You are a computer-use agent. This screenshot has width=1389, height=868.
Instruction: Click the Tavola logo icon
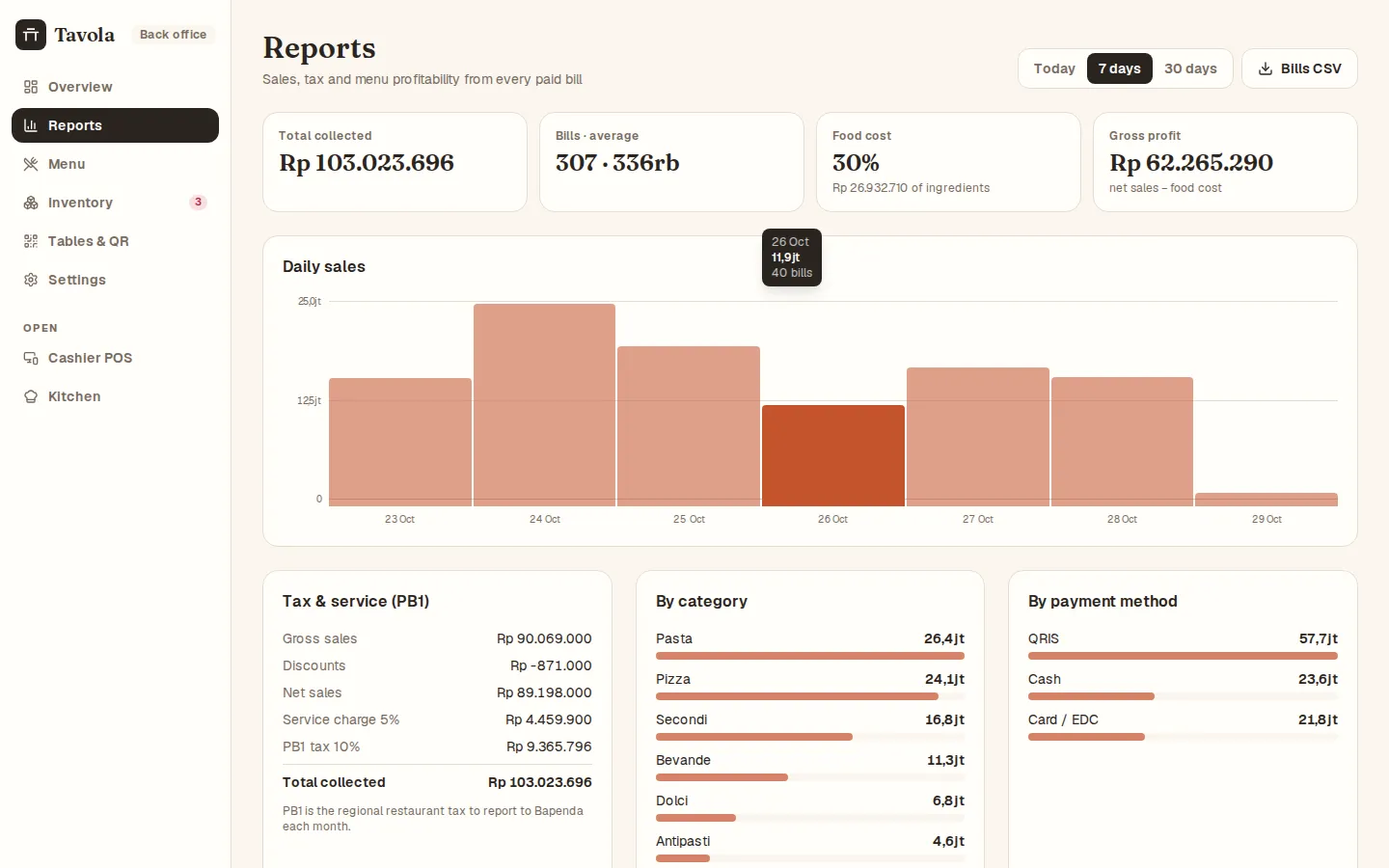tap(31, 35)
